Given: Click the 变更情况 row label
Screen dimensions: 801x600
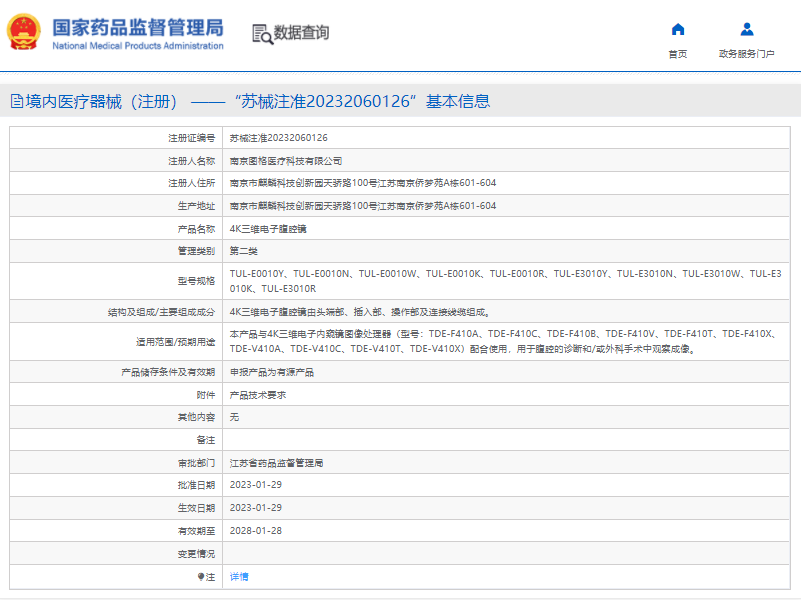Looking at the screenshot, I should [x=196, y=554].
